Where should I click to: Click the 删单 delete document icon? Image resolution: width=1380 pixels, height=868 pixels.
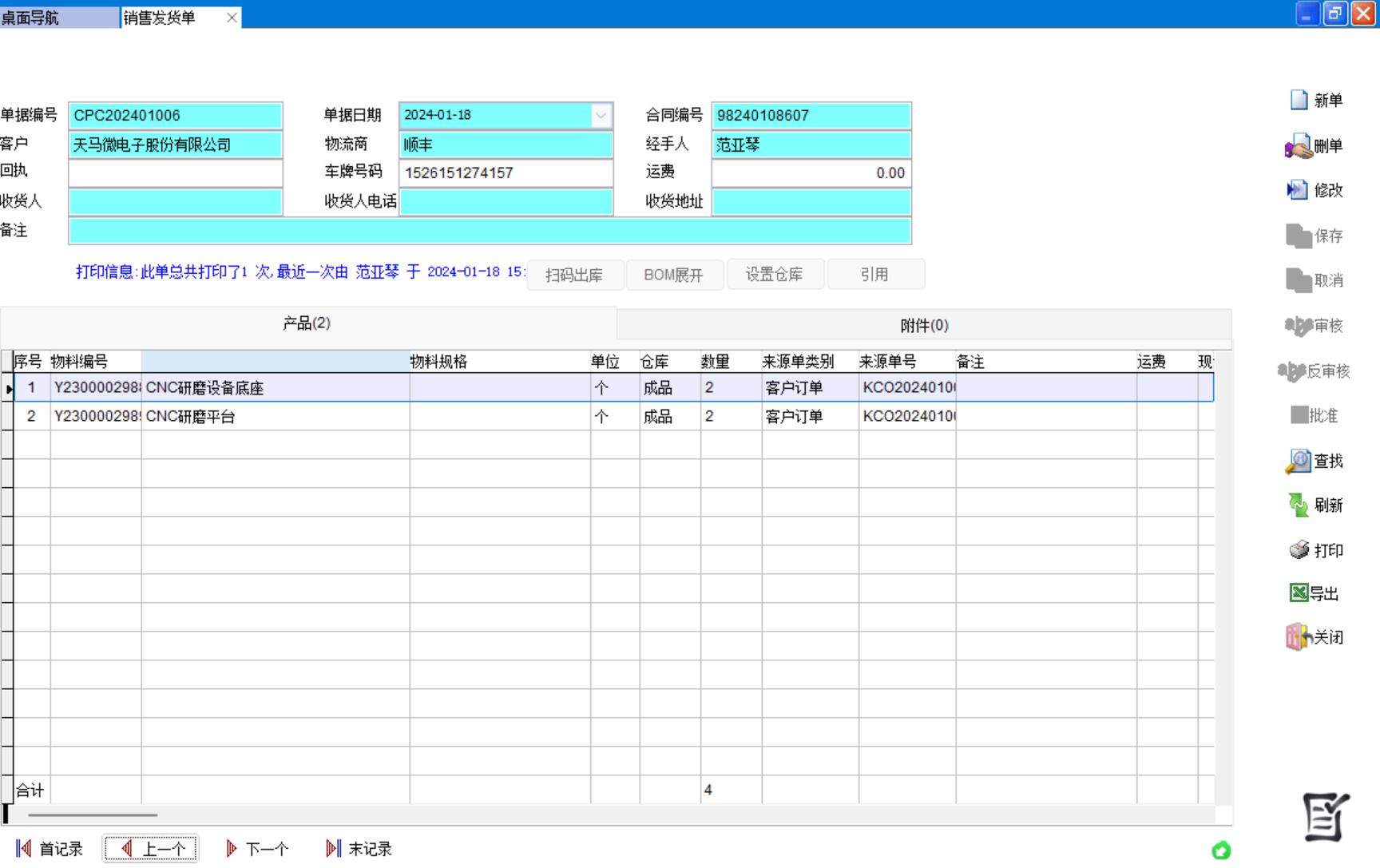click(1299, 146)
